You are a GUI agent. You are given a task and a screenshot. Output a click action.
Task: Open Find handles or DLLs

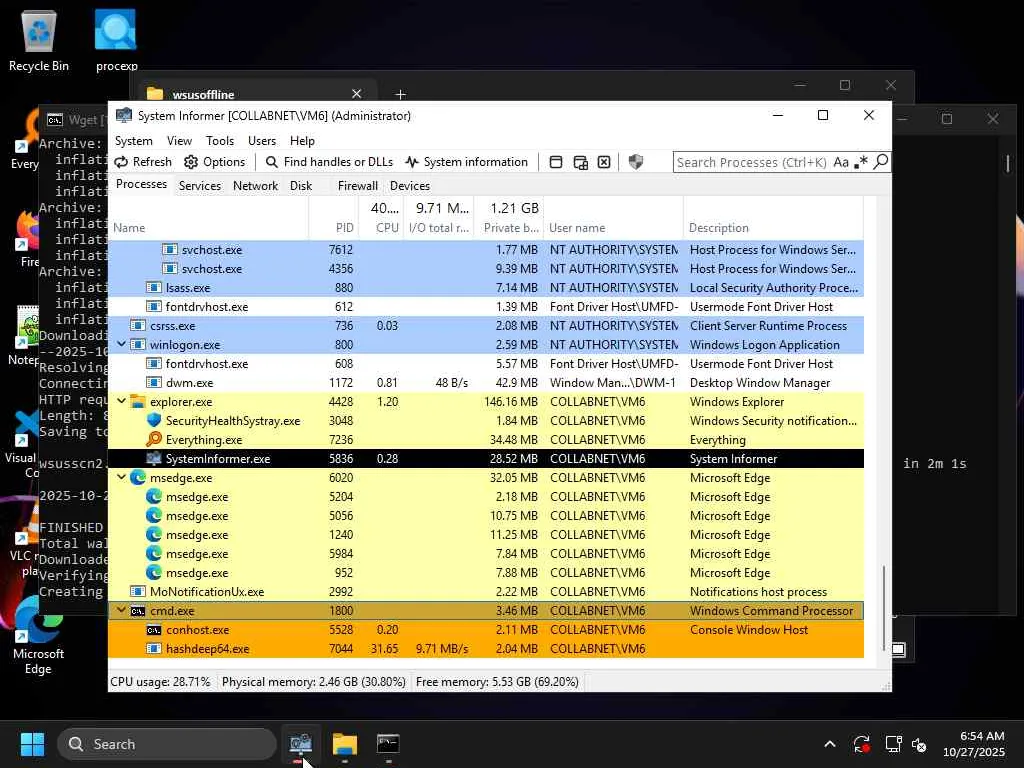point(330,162)
